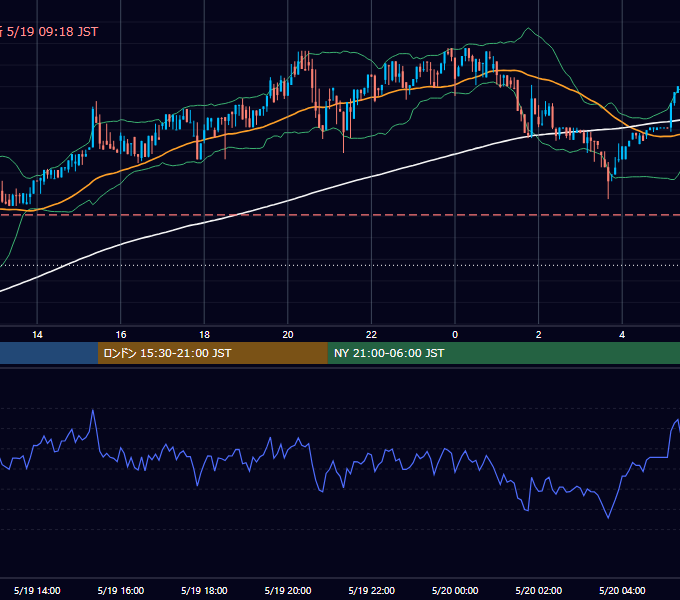Click the 5/20 04:00 date label
This screenshot has height=600, width=680.
pos(622,590)
